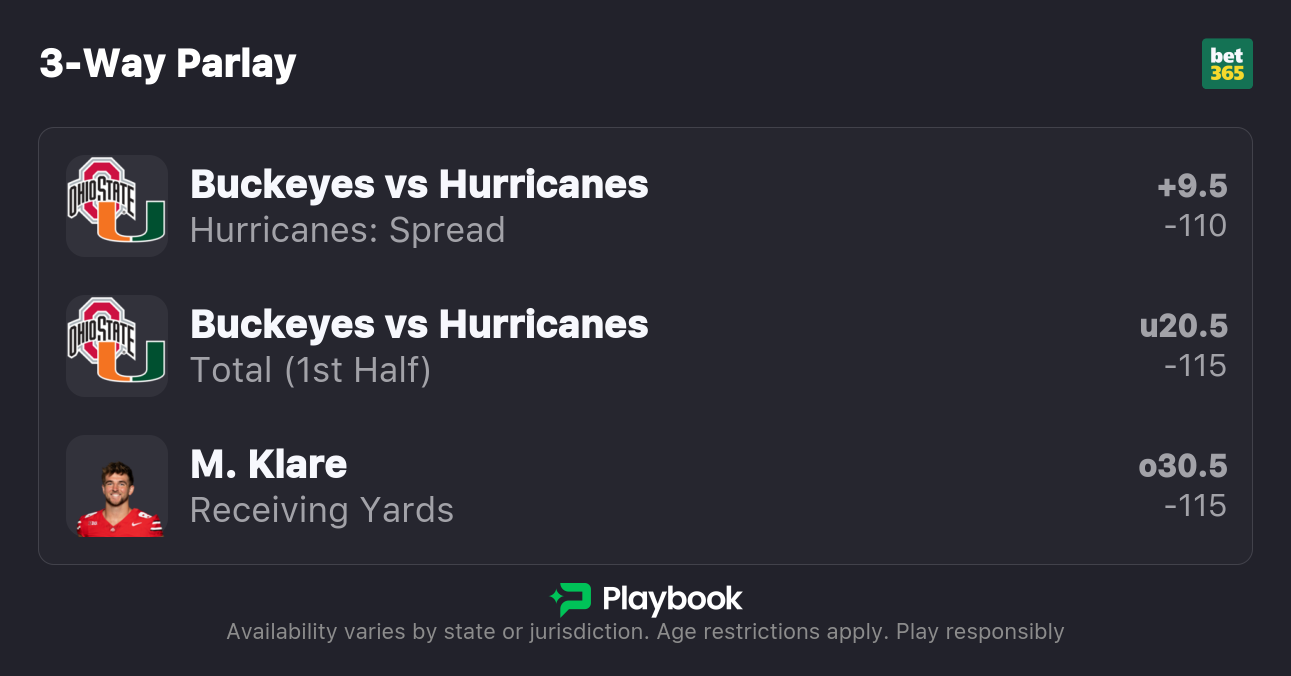Click M. Klare's player headshot
Viewport: 1291px width, 676px height.
(x=117, y=486)
